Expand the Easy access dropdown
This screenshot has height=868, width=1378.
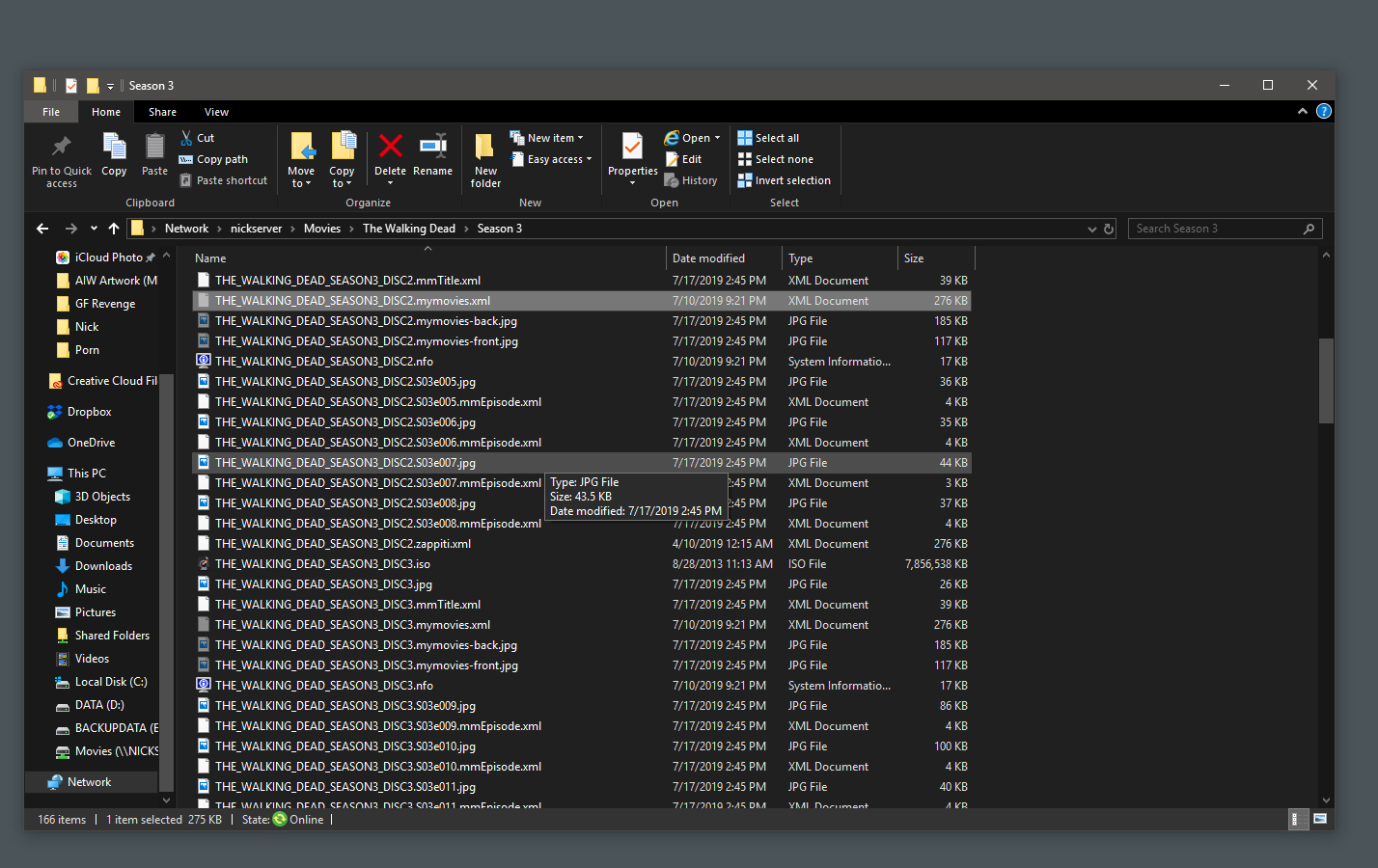[589, 159]
